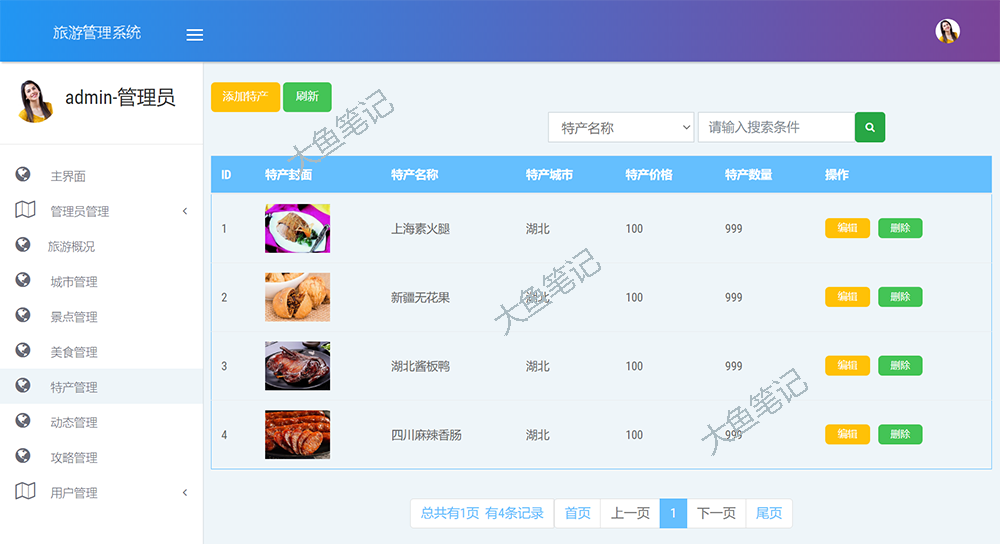This screenshot has height=544, width=1000.
Task: Click the 特产数量 column header
Action: [x=749, y=175]
